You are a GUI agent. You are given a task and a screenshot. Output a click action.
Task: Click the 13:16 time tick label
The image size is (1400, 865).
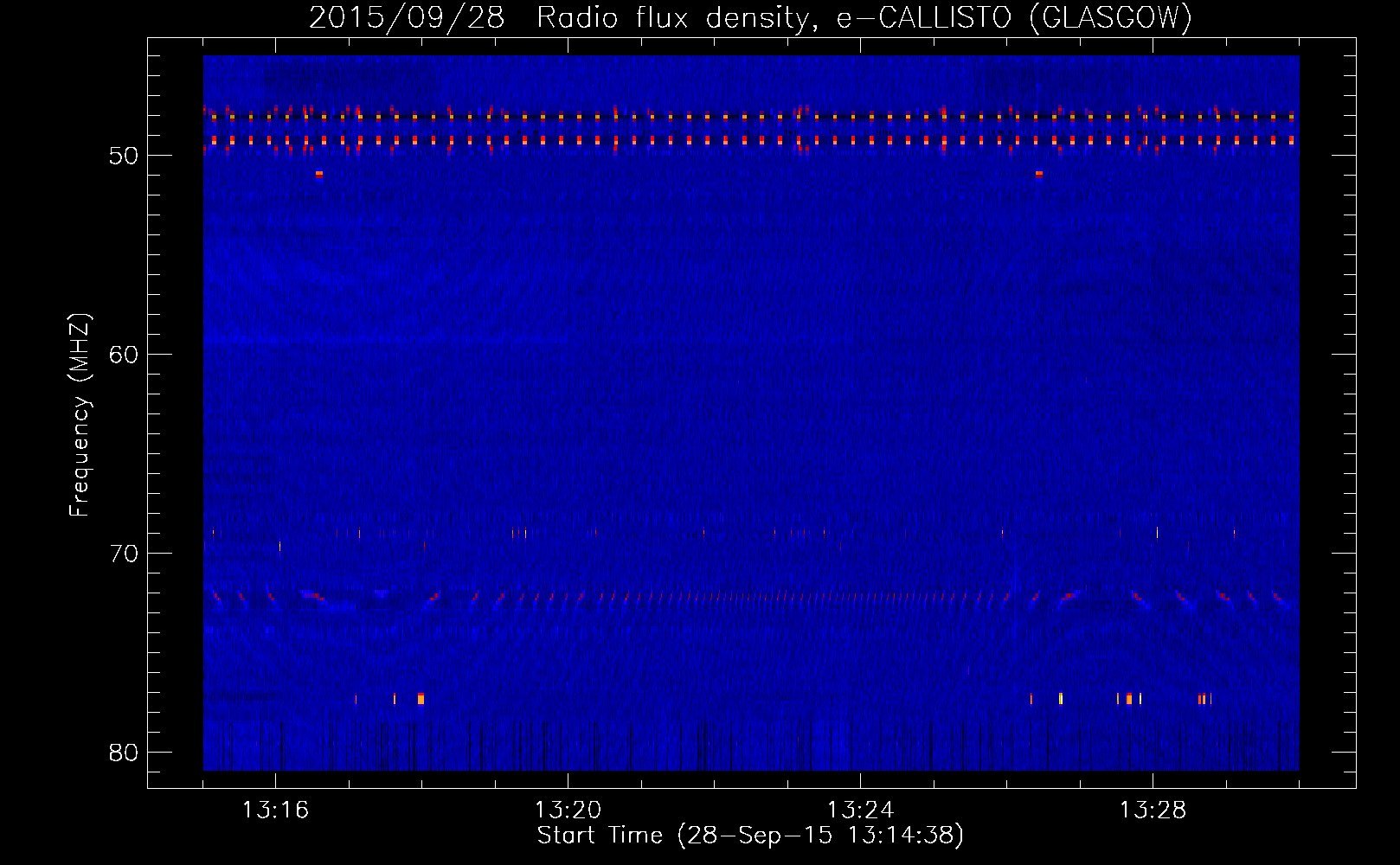275,811
